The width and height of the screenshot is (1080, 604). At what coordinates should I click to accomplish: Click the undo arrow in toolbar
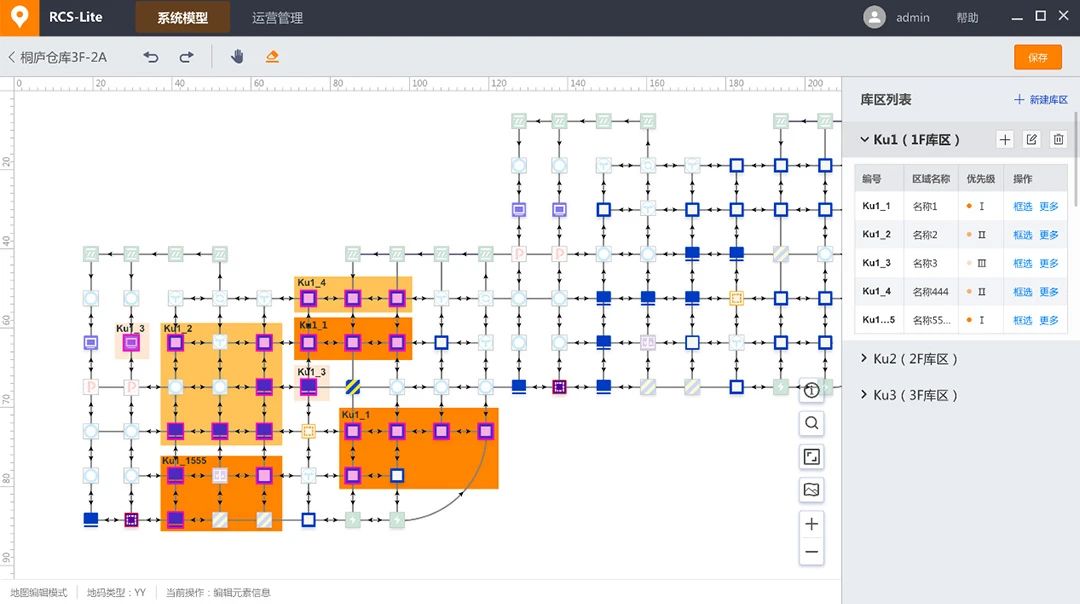point(151,57)
